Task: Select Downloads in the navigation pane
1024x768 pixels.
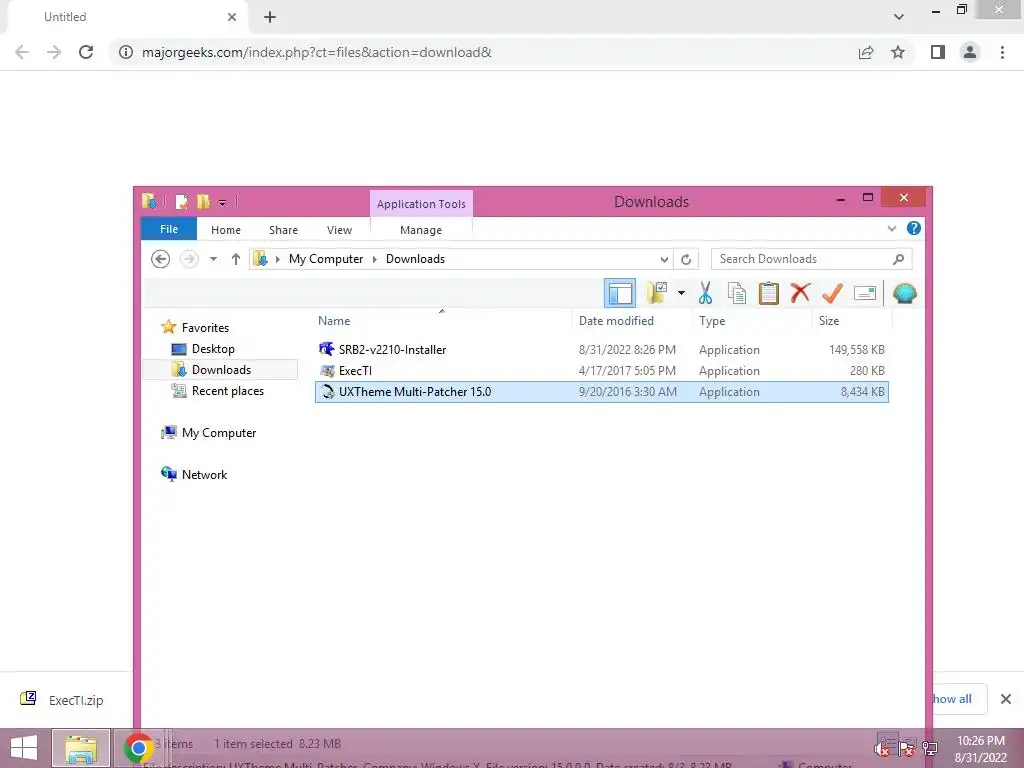Action: (221, 370)
